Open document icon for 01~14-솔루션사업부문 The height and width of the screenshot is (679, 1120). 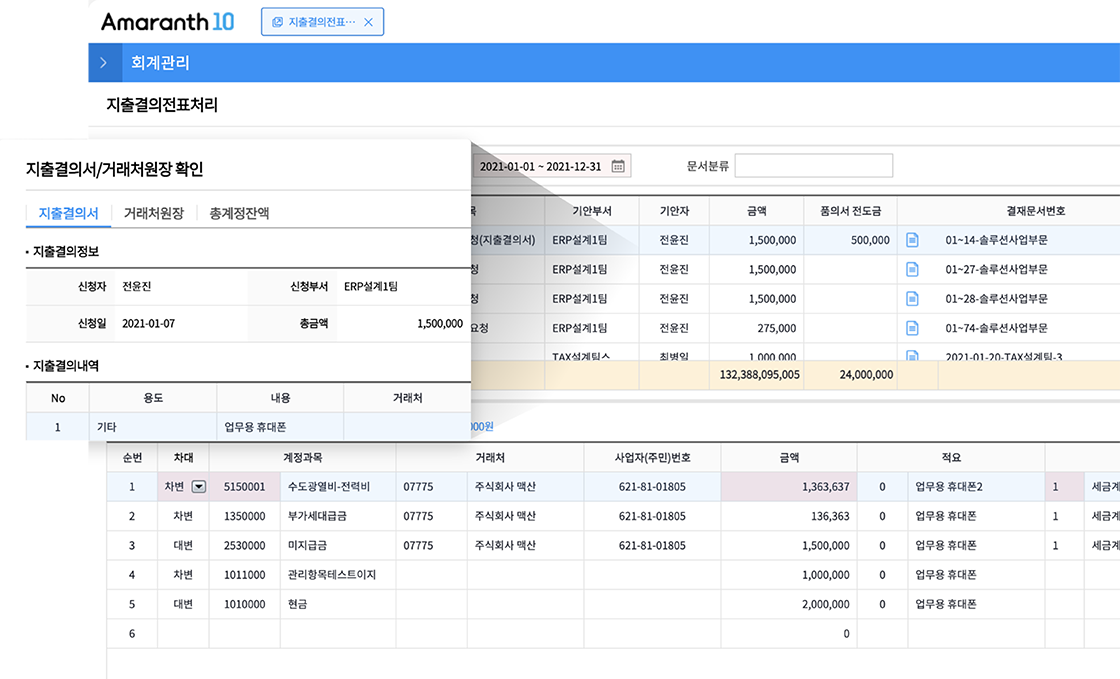(912, 240)
